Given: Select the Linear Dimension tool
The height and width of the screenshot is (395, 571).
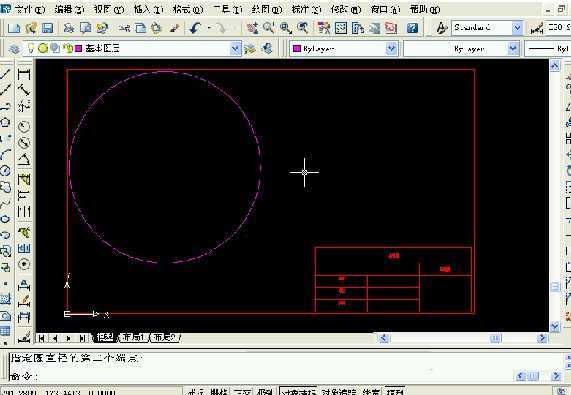Looking at the screenshot, I should pyautogui.click(x=24, y=74).
